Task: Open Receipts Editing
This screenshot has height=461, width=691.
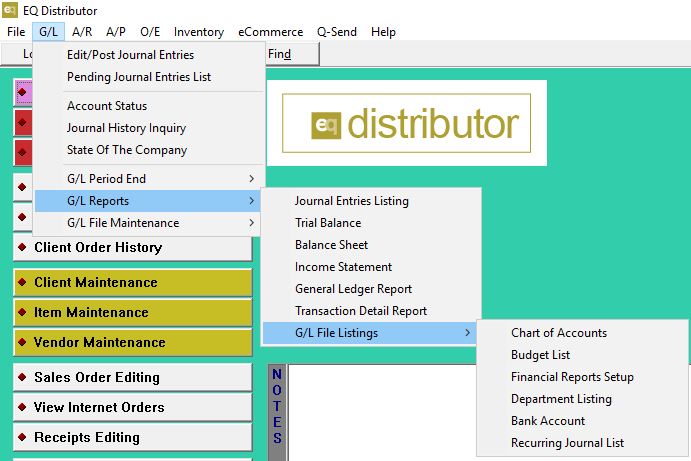Action: click(x=133, y=437)
